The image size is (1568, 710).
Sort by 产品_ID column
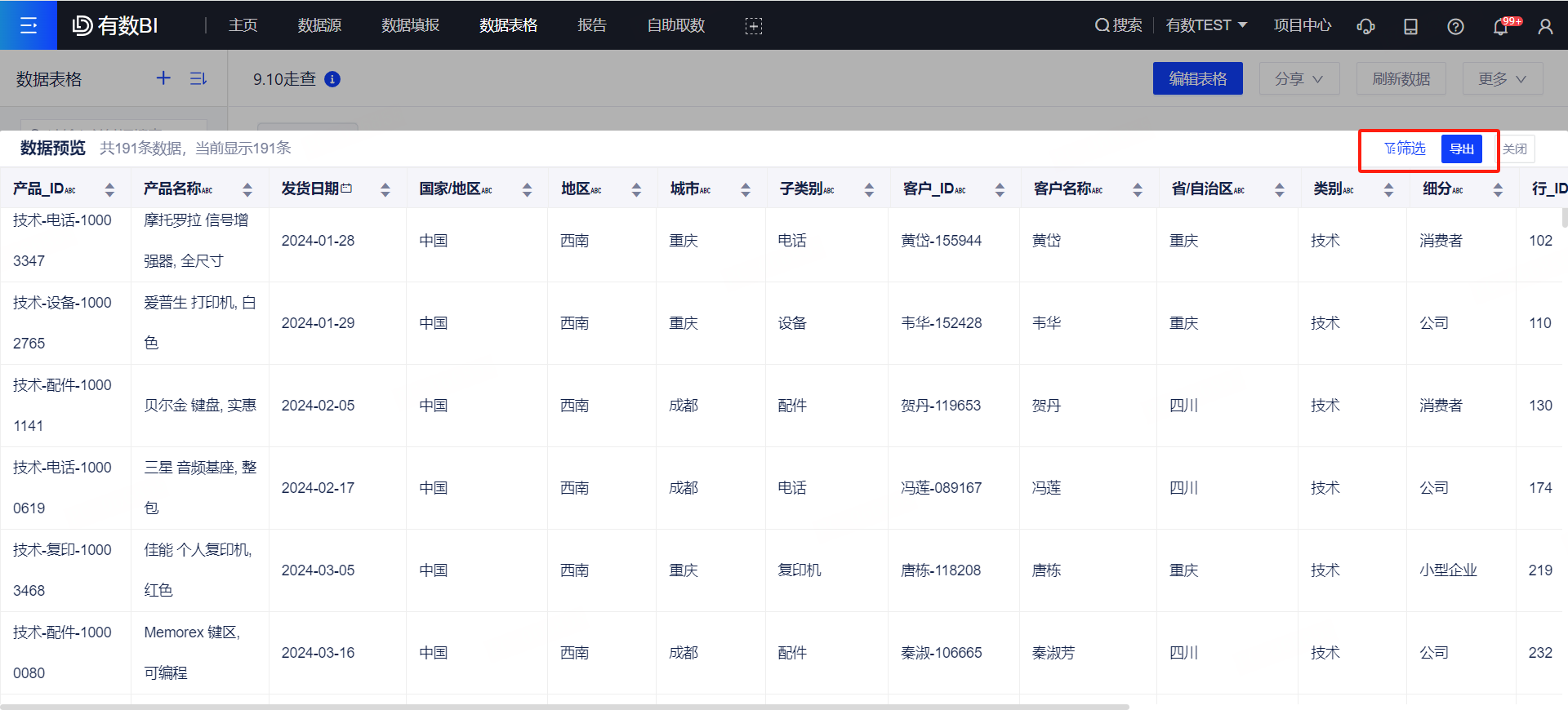point(109,189)
